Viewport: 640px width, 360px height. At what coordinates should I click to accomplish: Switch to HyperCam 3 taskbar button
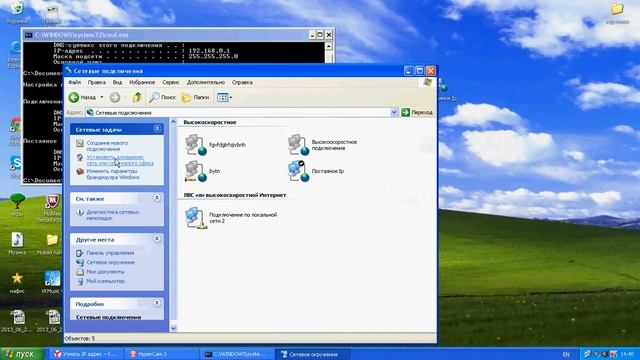[161, 354]
